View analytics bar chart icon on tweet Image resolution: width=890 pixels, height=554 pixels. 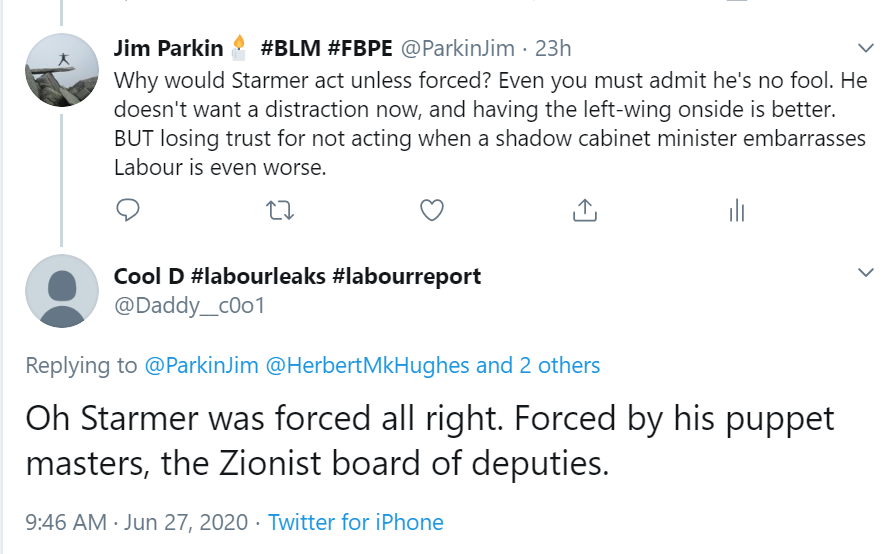point(737,210)
